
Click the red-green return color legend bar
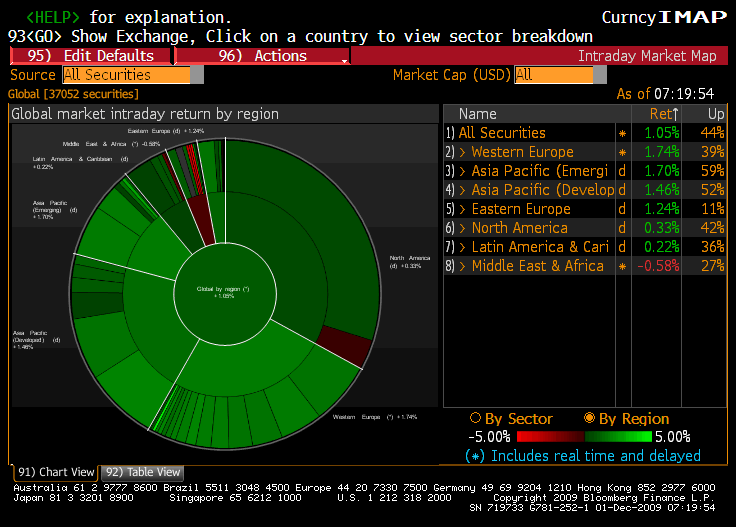point(583,437)
